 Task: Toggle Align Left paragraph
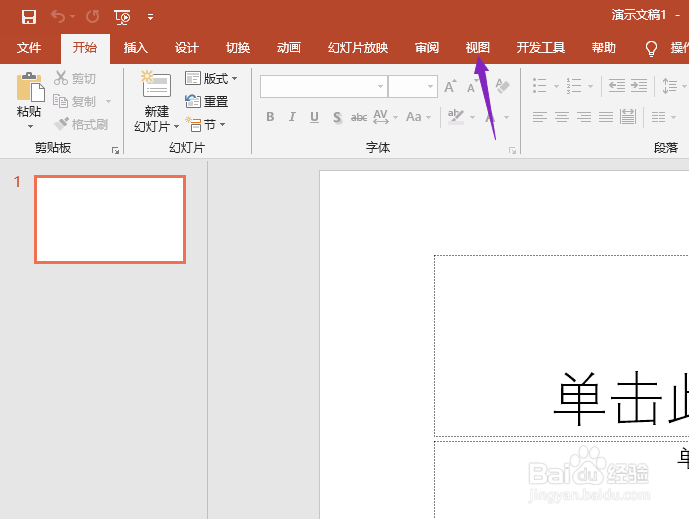(x=540, y=117)
